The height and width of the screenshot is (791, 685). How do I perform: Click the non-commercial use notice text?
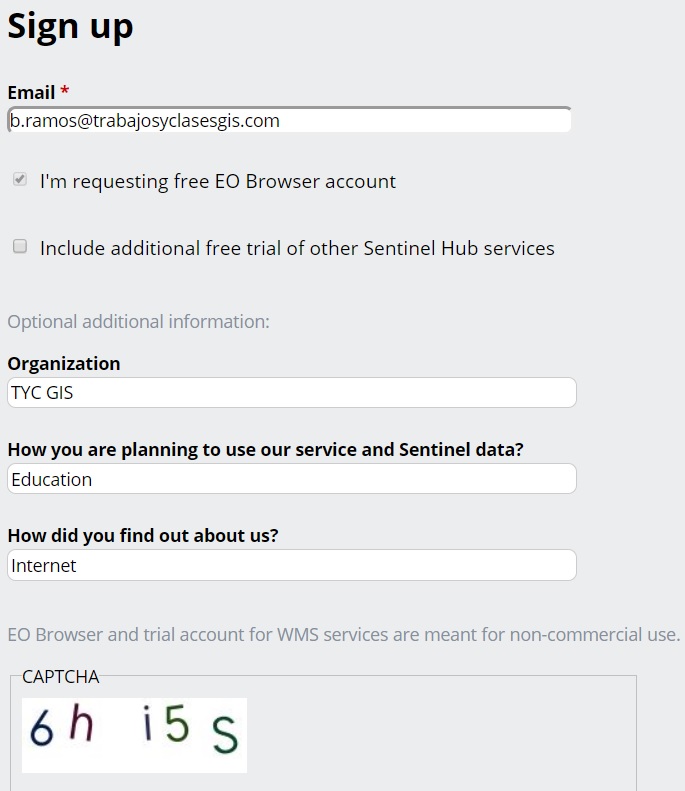tap(344, 635)
